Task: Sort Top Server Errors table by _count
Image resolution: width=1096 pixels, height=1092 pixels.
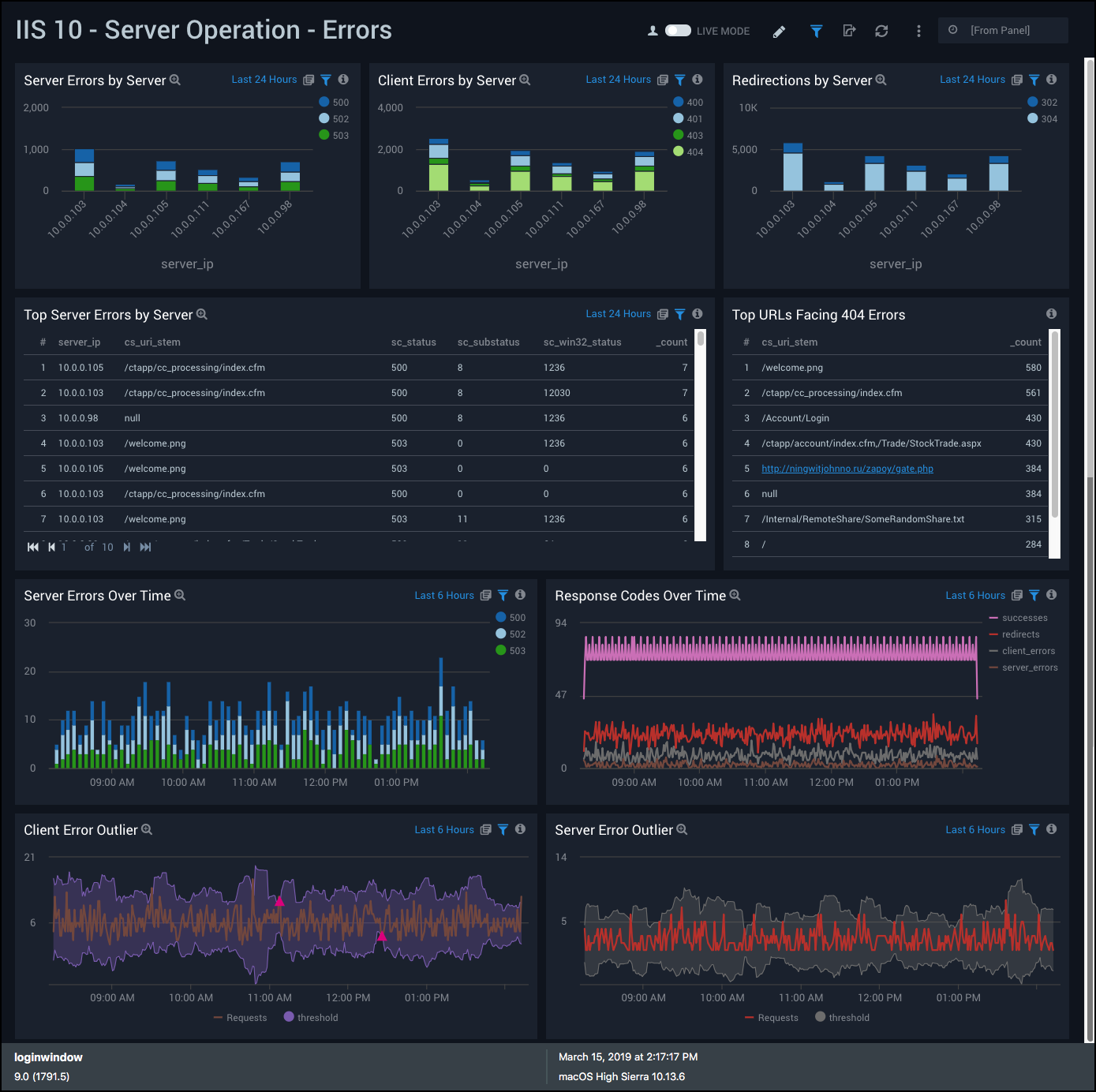Action: 671,342
